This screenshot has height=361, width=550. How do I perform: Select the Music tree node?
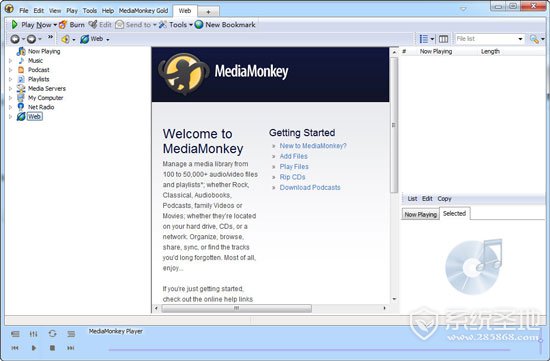[x=35, y=61]
